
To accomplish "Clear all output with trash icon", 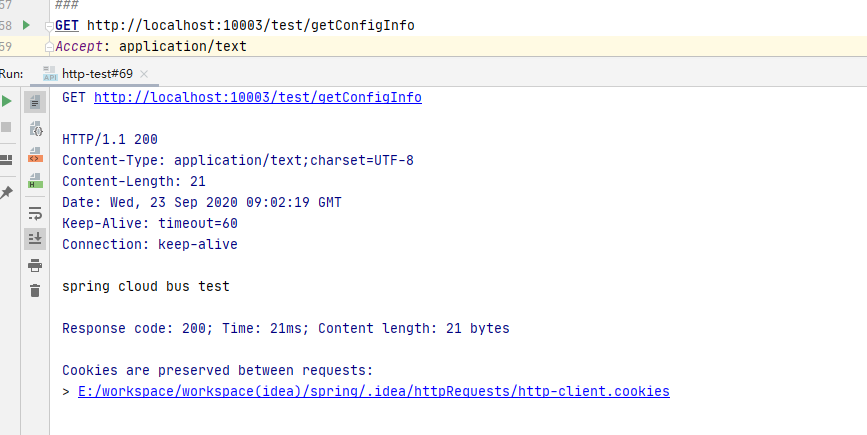I will 35,291.
